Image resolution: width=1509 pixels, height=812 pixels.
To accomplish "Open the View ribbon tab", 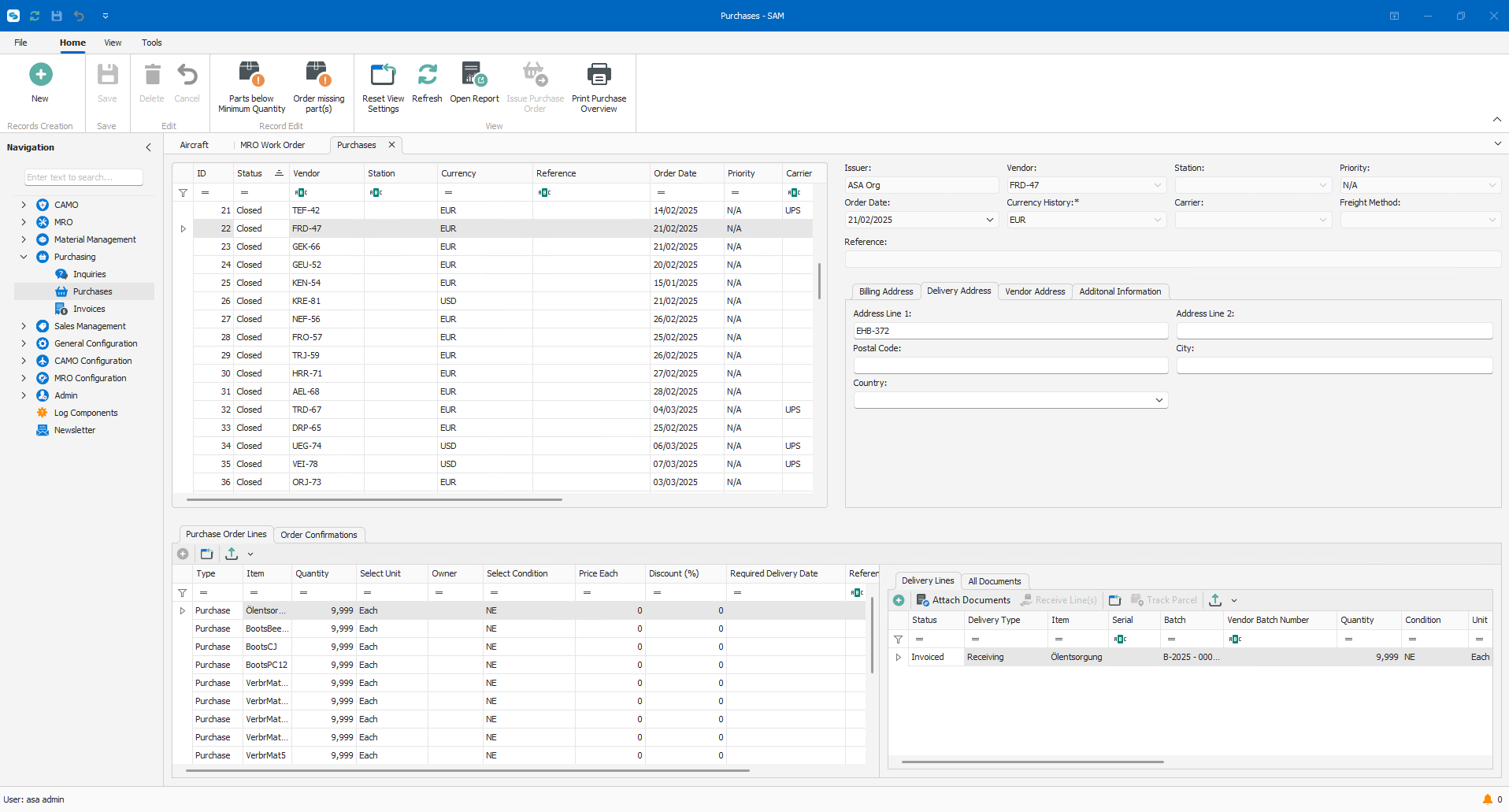I will [x=113, y=43].
